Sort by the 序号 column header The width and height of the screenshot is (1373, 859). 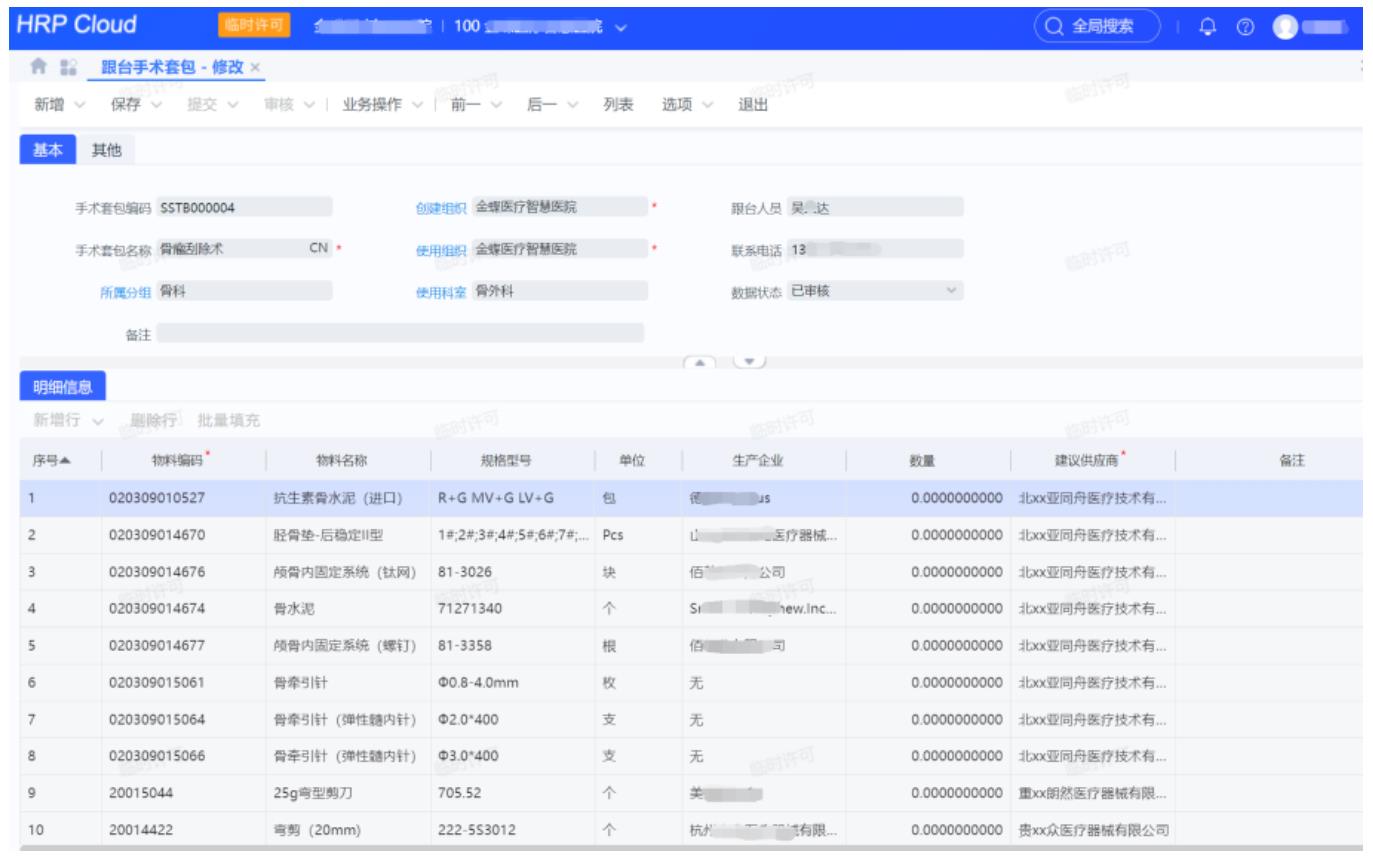click(51, 461)
